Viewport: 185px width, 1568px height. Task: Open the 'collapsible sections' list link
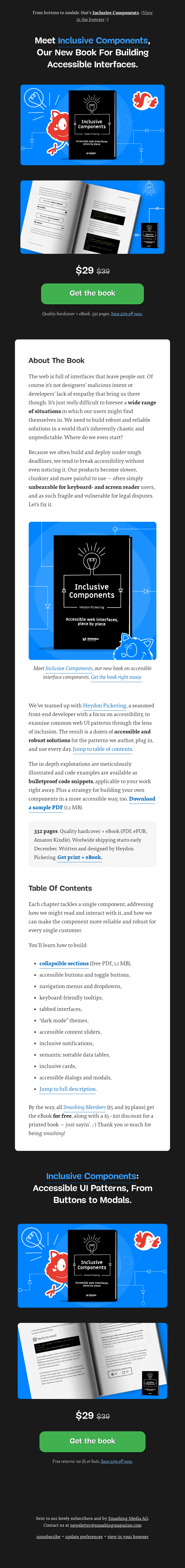(x=64, y=963)
